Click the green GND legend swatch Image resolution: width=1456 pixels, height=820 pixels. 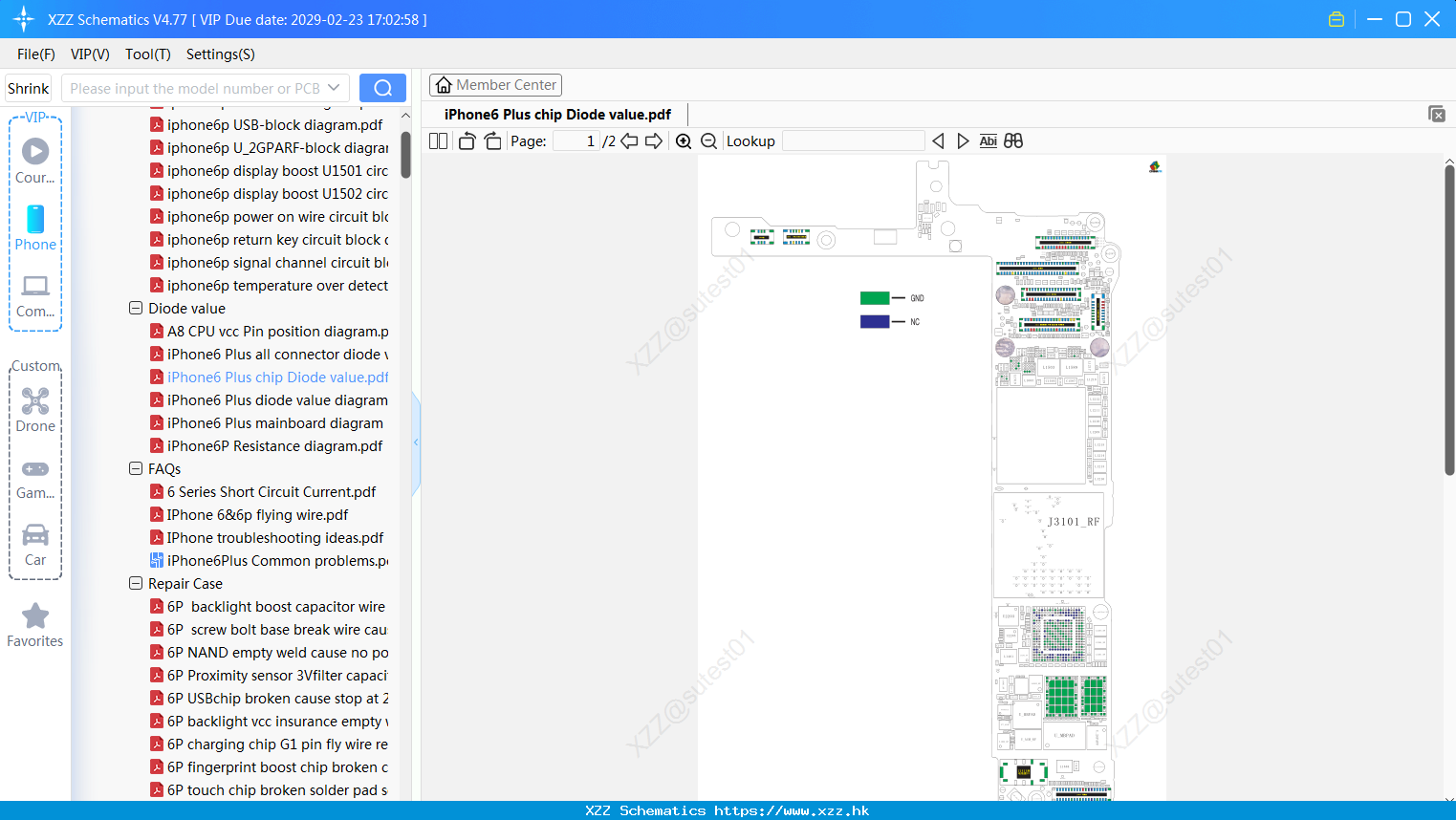point(875,298)
